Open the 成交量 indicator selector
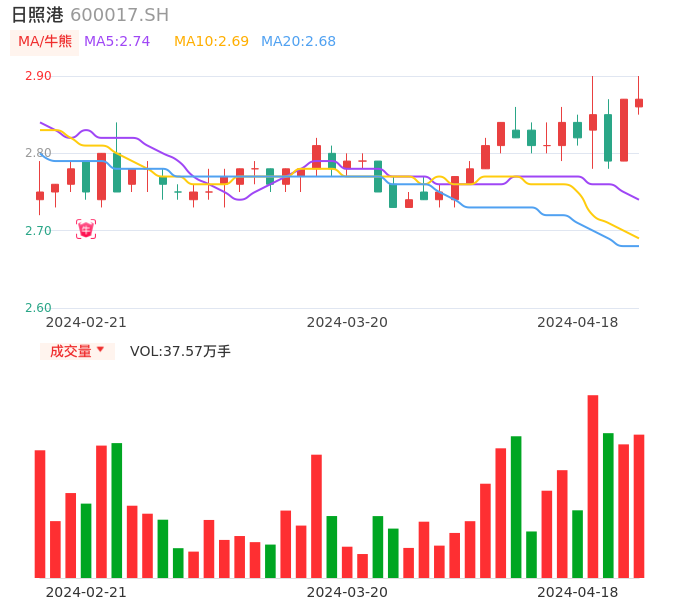This screenshot has height=606, width=686. coord(71,351)
